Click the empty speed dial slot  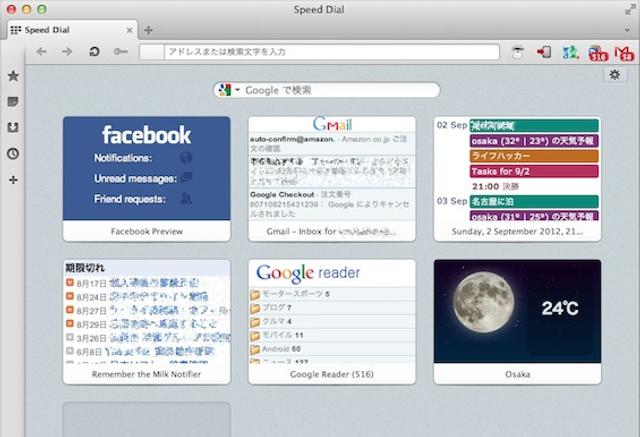[147, 419]
